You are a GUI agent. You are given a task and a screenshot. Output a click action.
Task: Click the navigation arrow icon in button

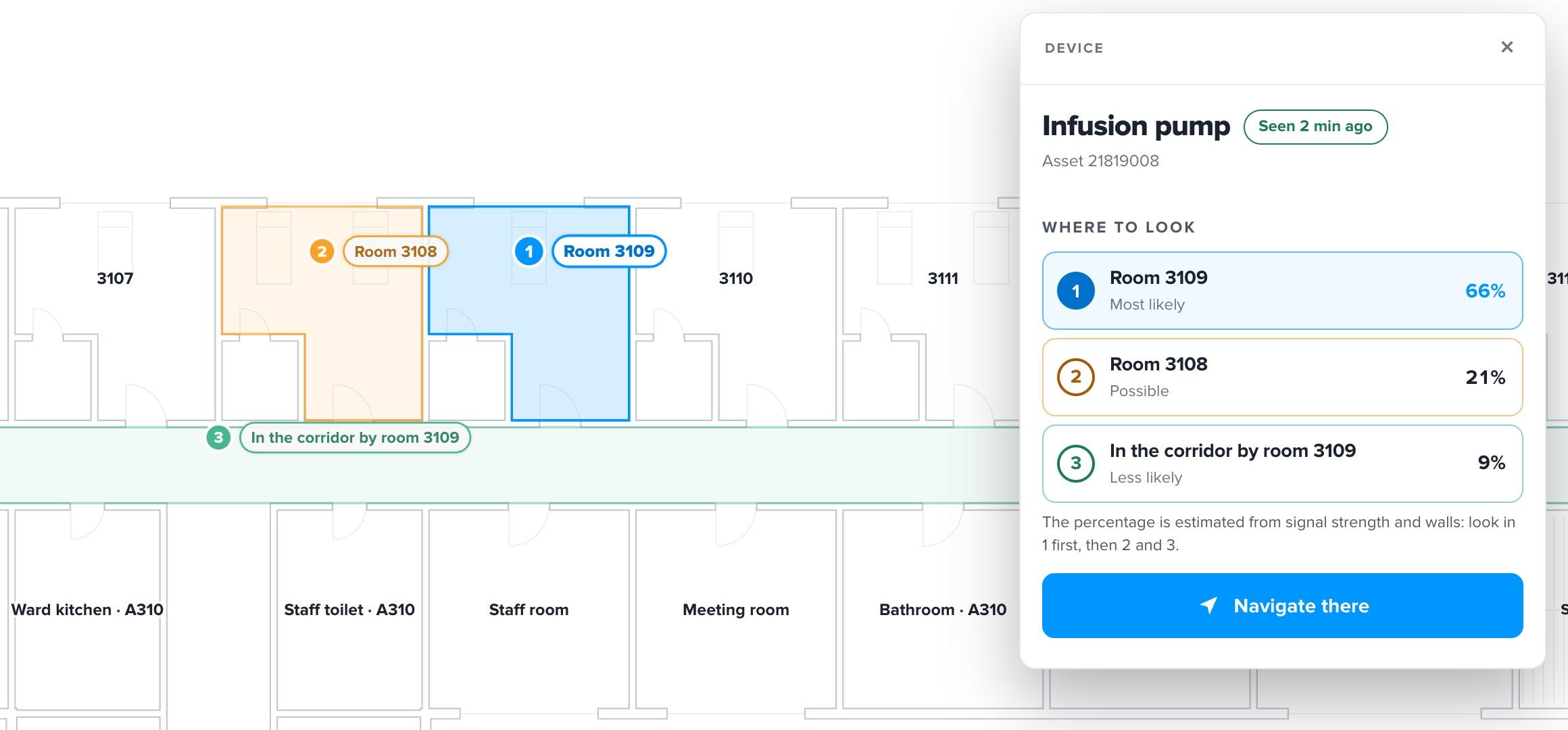tap(1208, 606)
